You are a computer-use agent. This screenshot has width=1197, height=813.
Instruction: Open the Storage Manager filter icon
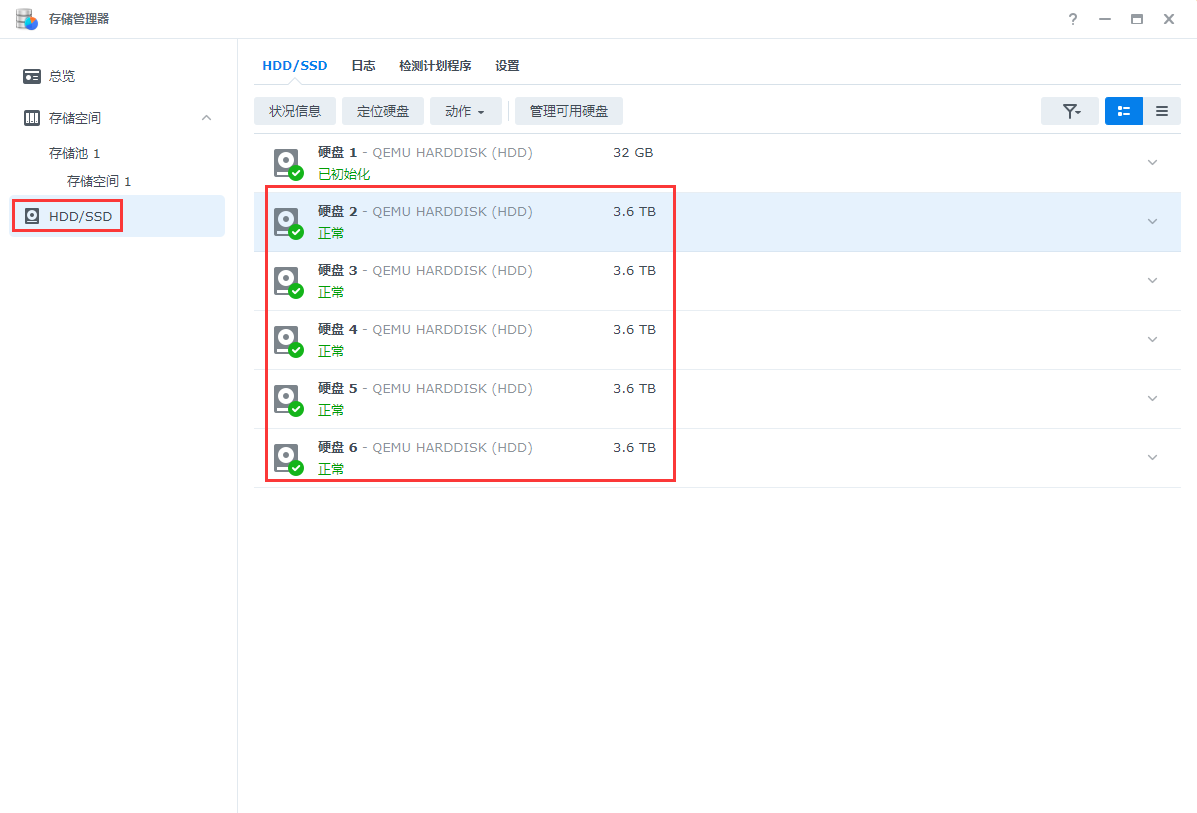(1069, 111)
